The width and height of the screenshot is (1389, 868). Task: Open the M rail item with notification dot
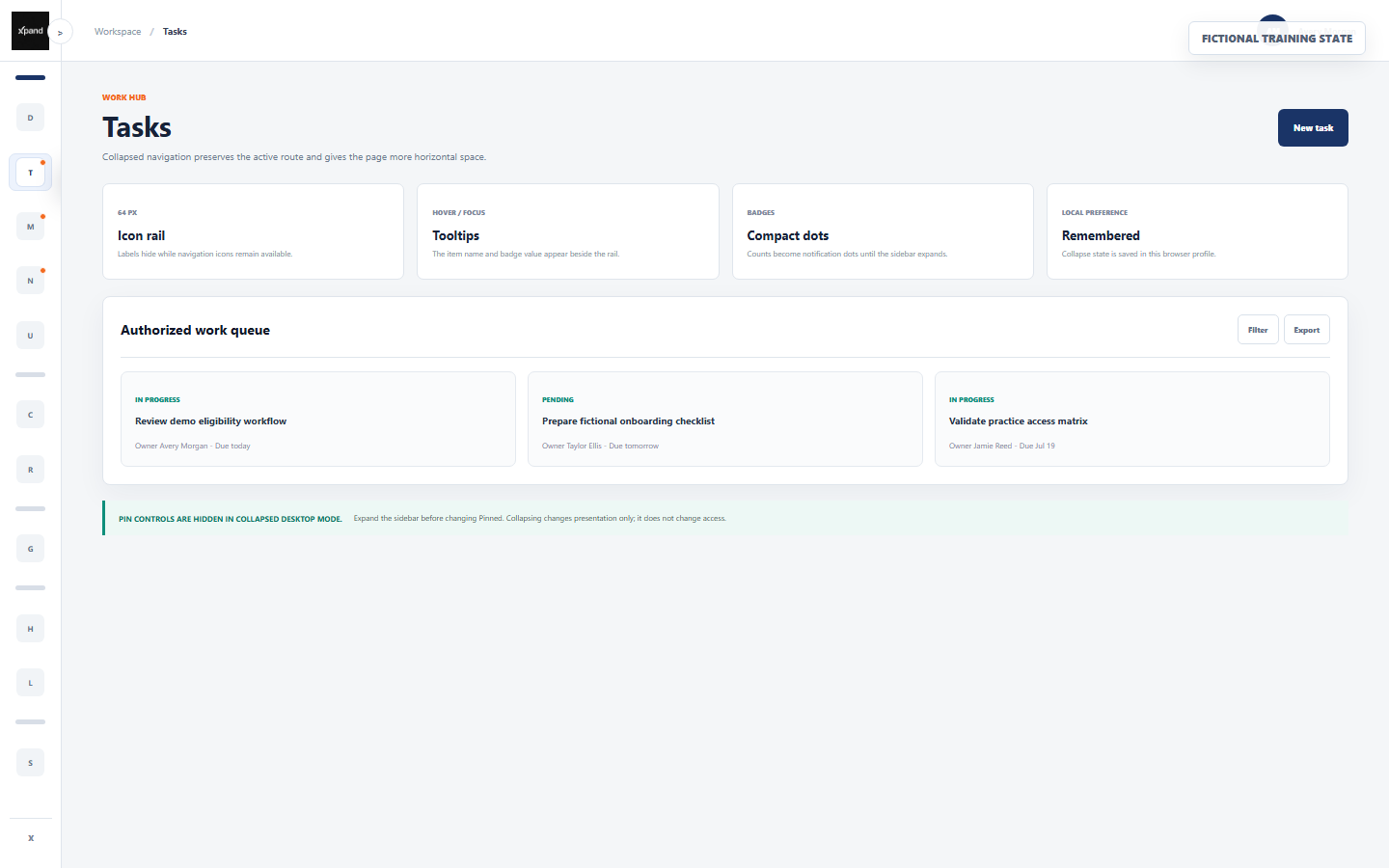(x=30, y=227)
